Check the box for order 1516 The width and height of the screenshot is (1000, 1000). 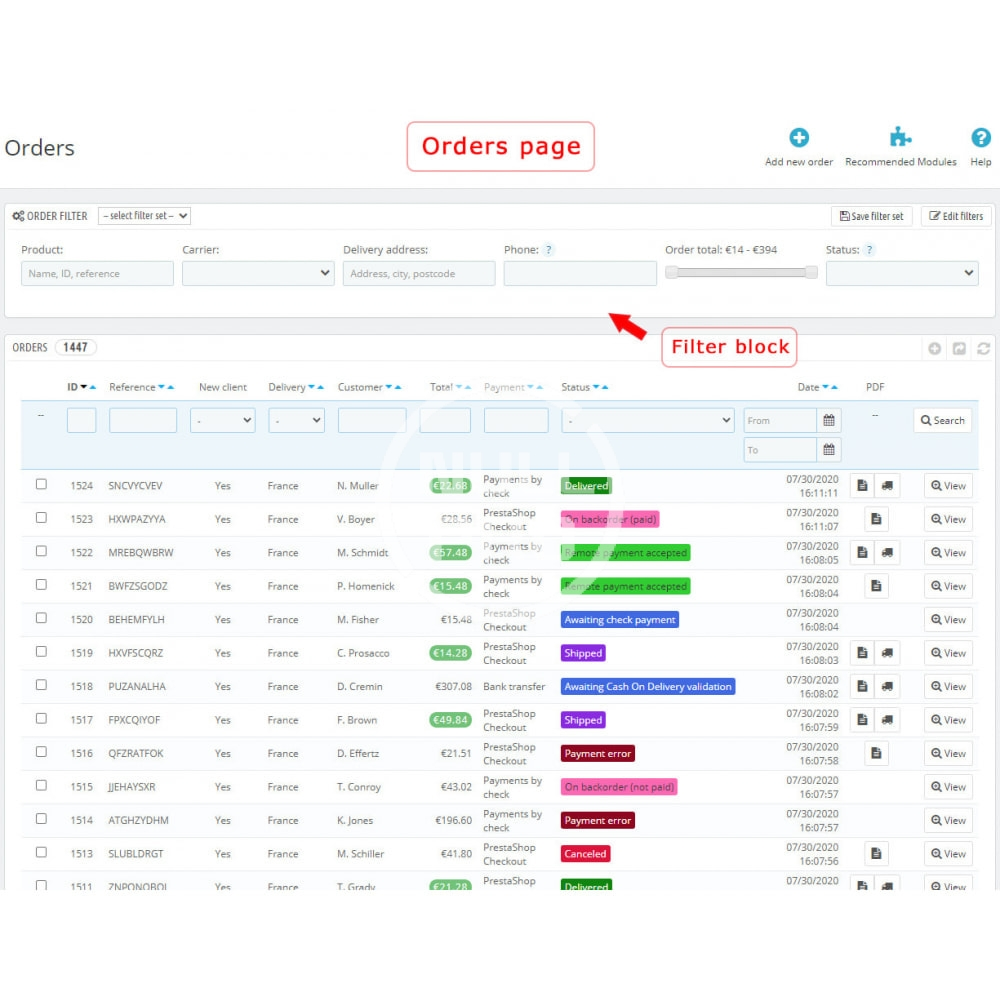tap(41, 752)
